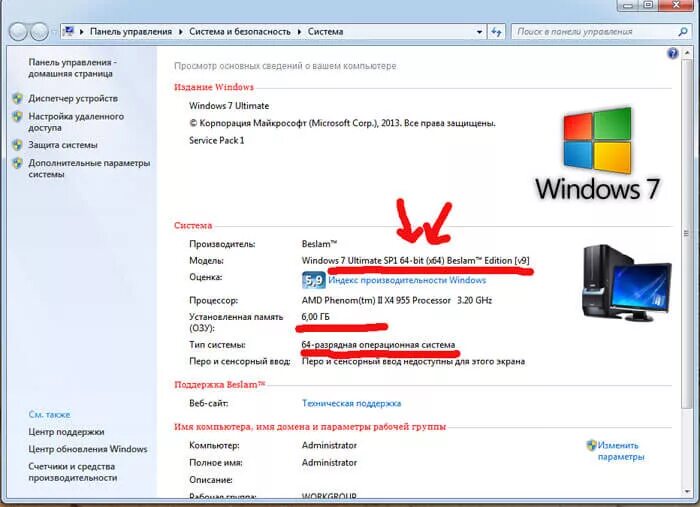Open Центр поддержки
This screenshot has width=700, height=507.
66,432
